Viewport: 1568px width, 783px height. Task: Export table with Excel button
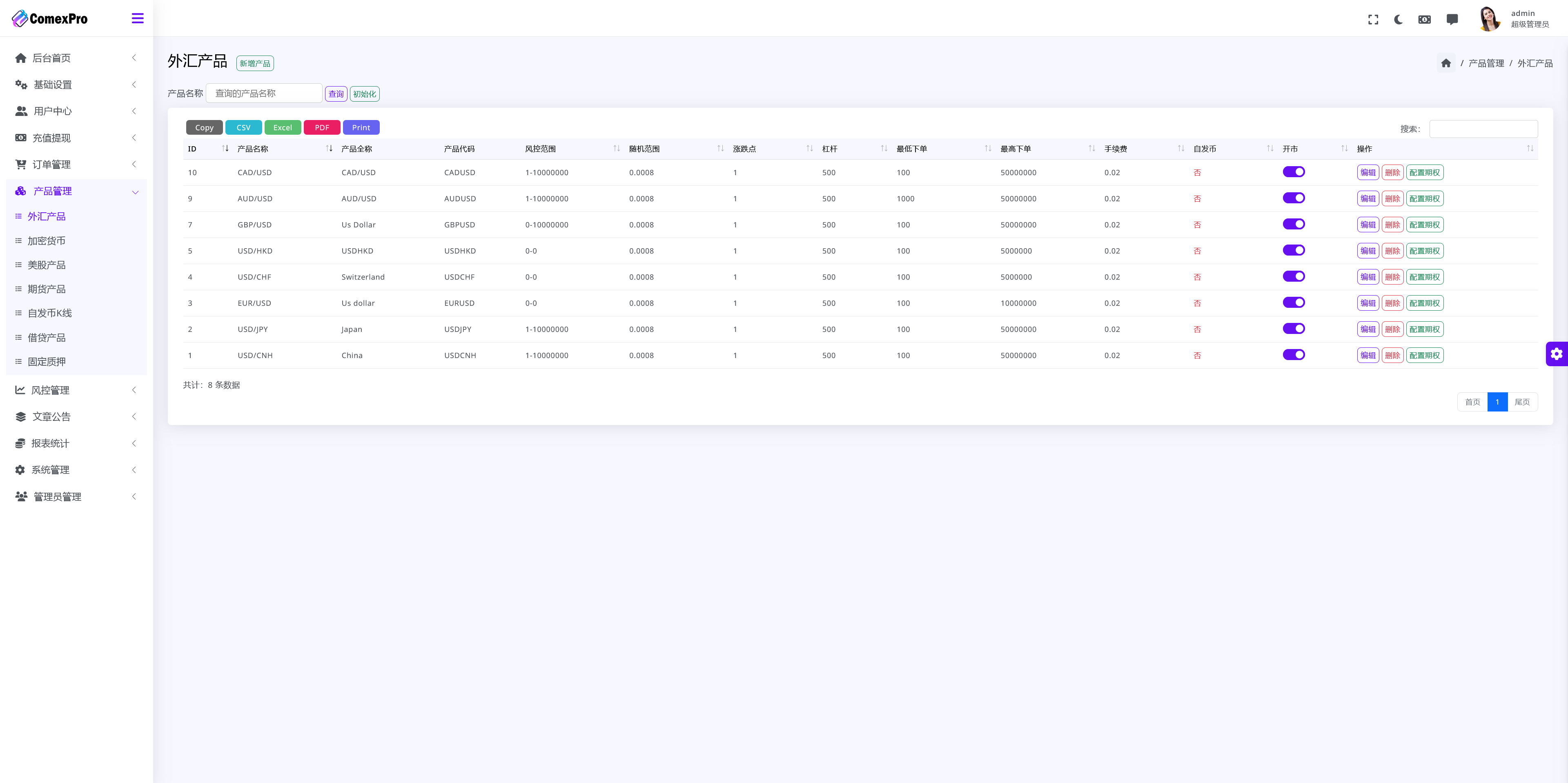pyautogui.click(x=283, y=128)
